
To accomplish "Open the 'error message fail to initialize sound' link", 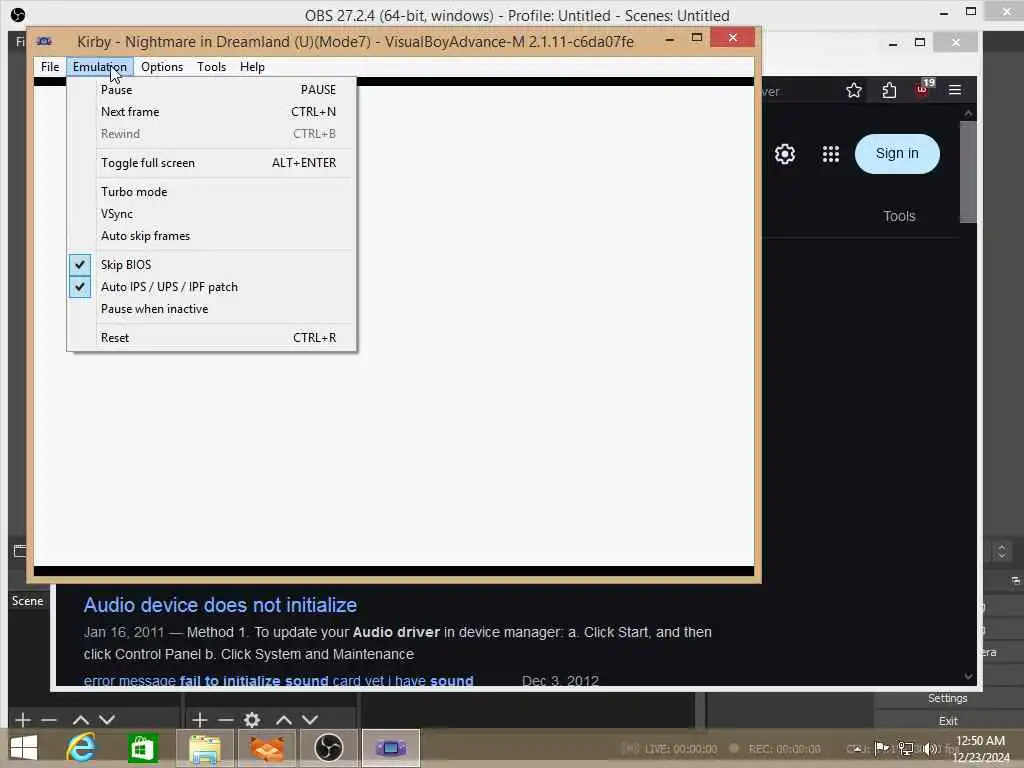I will pos(278,680).
